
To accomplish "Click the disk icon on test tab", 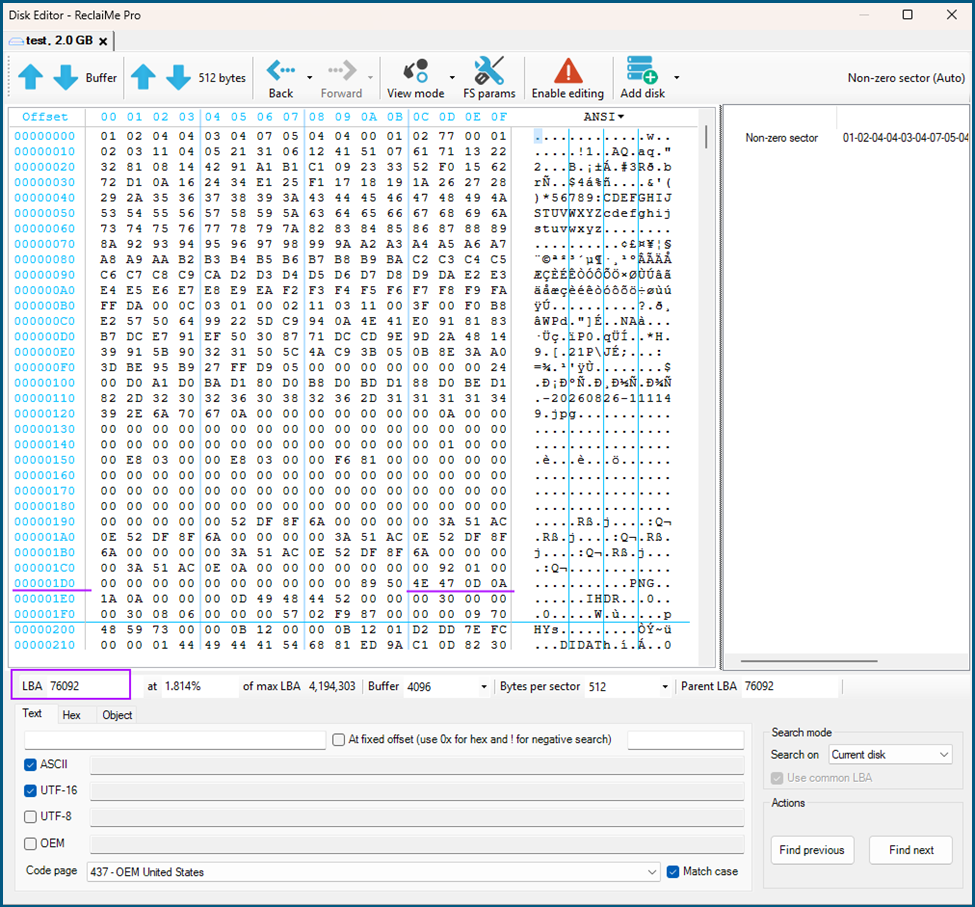I will 16,41.
